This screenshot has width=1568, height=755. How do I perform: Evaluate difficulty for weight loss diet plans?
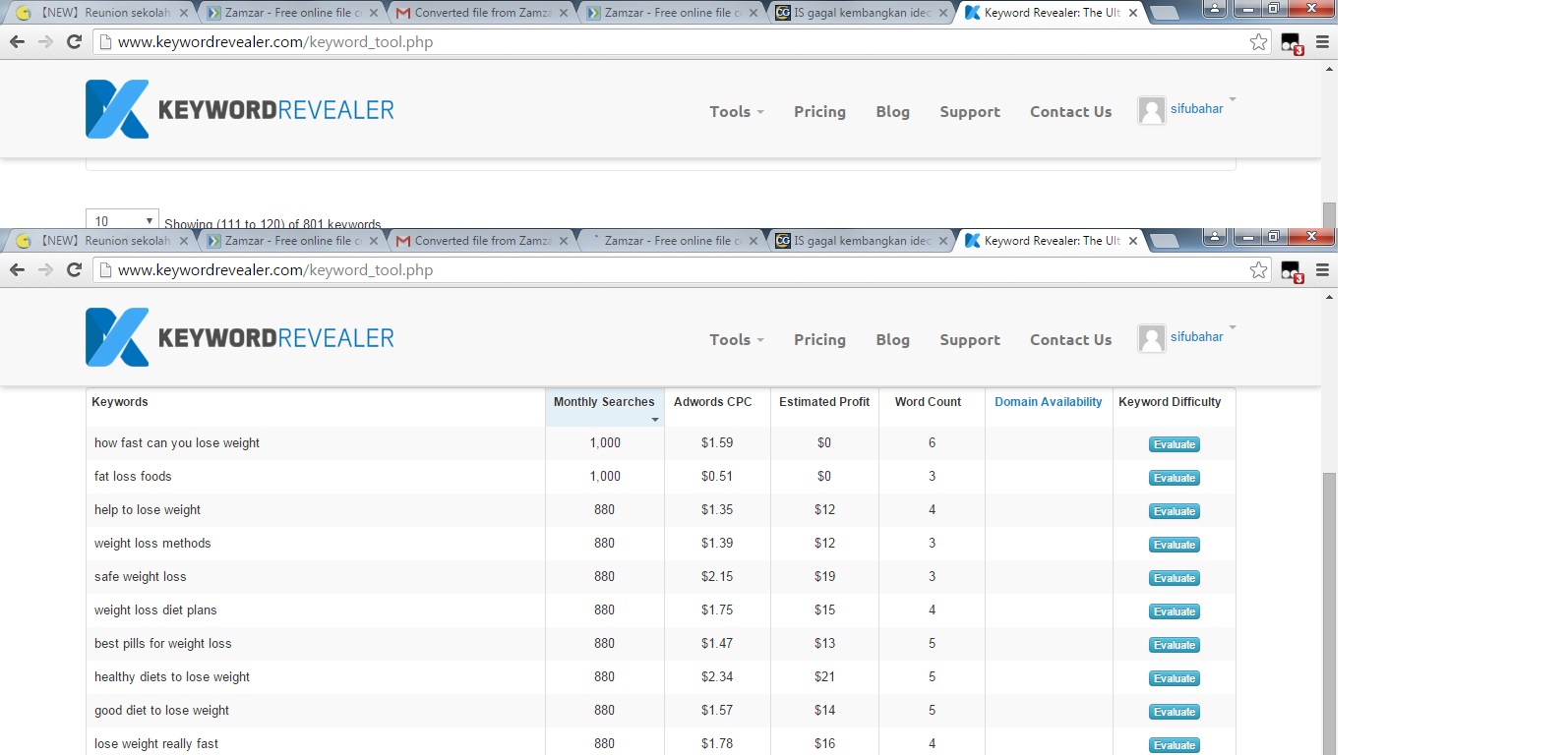(x=1175, y=611)
